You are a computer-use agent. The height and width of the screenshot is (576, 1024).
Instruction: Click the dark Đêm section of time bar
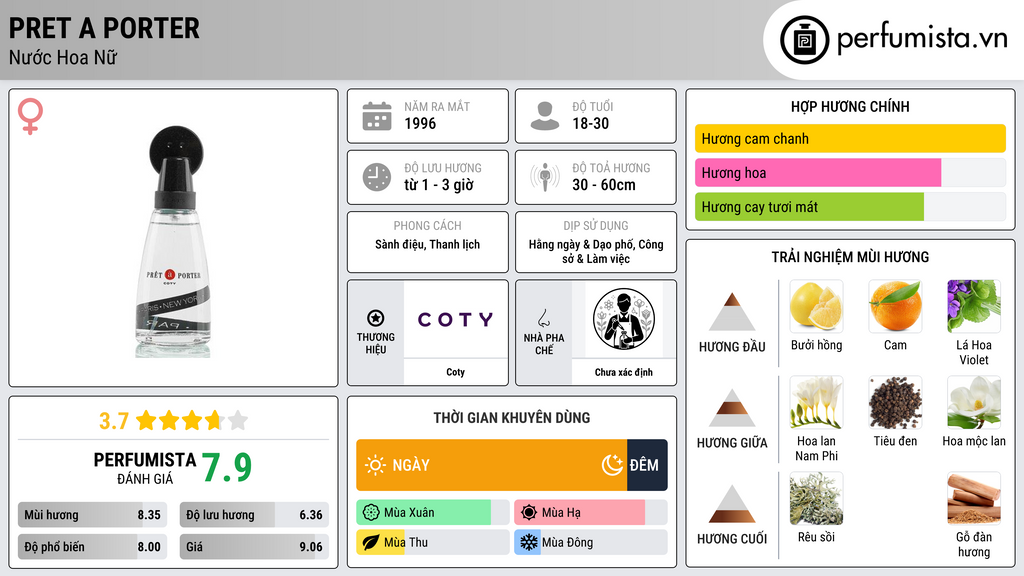coord(647,465)
